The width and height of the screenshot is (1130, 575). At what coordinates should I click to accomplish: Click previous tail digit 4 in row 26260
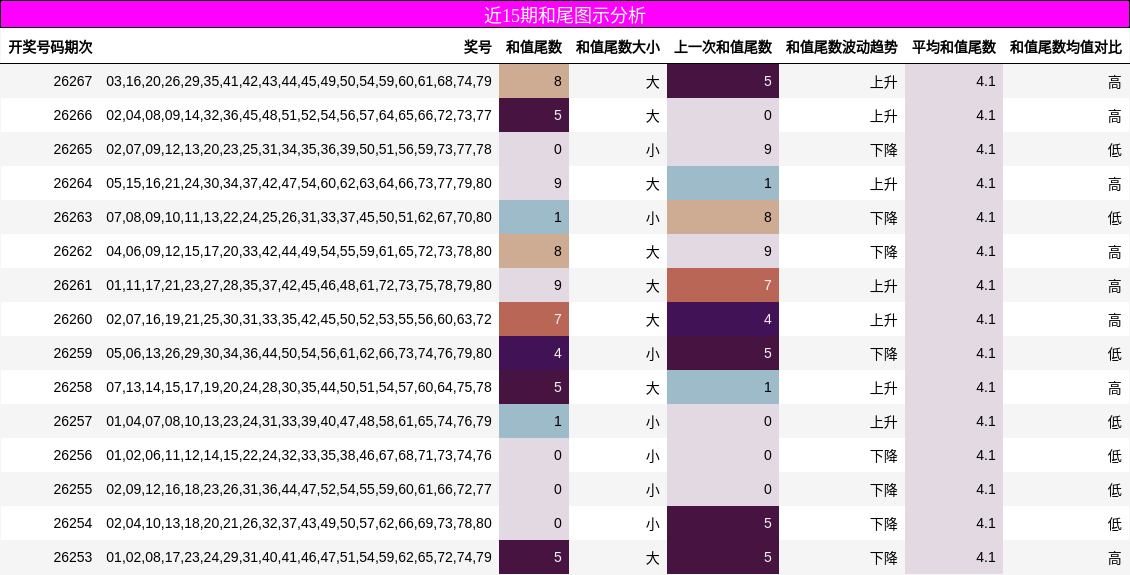pos(723,319)
